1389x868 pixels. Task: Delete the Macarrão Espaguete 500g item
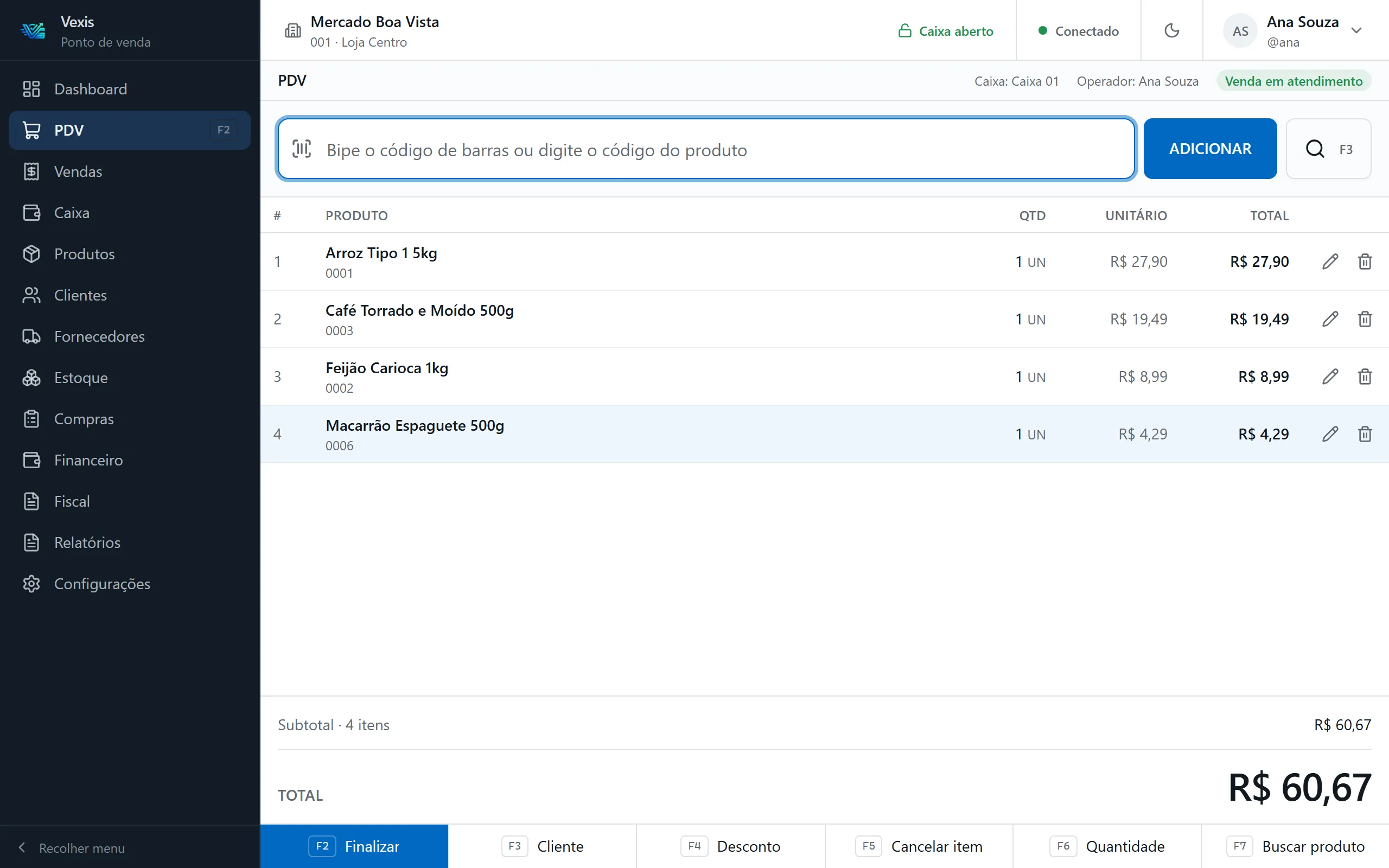click(1365, 434)
